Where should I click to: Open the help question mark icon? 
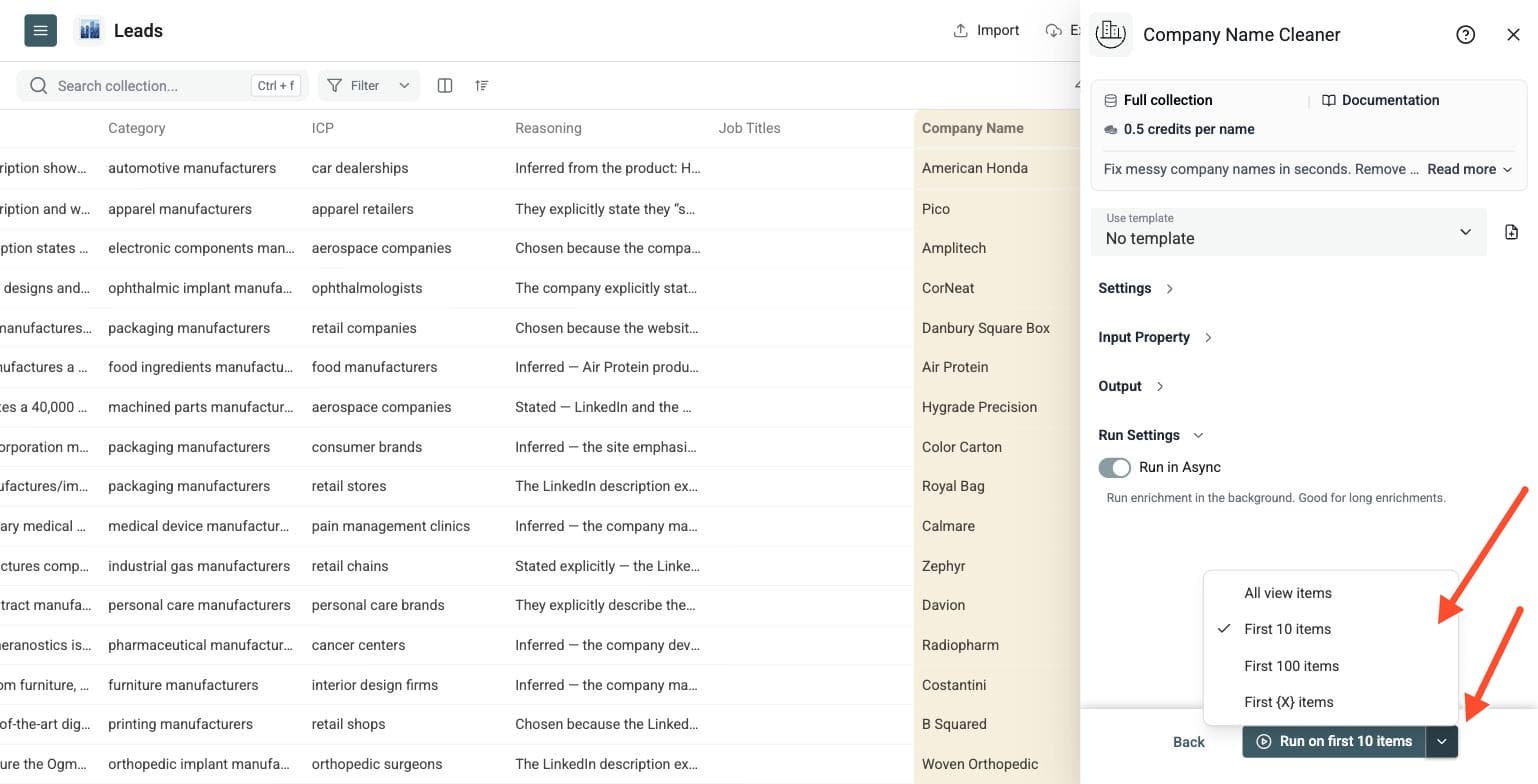(1466, 35)
